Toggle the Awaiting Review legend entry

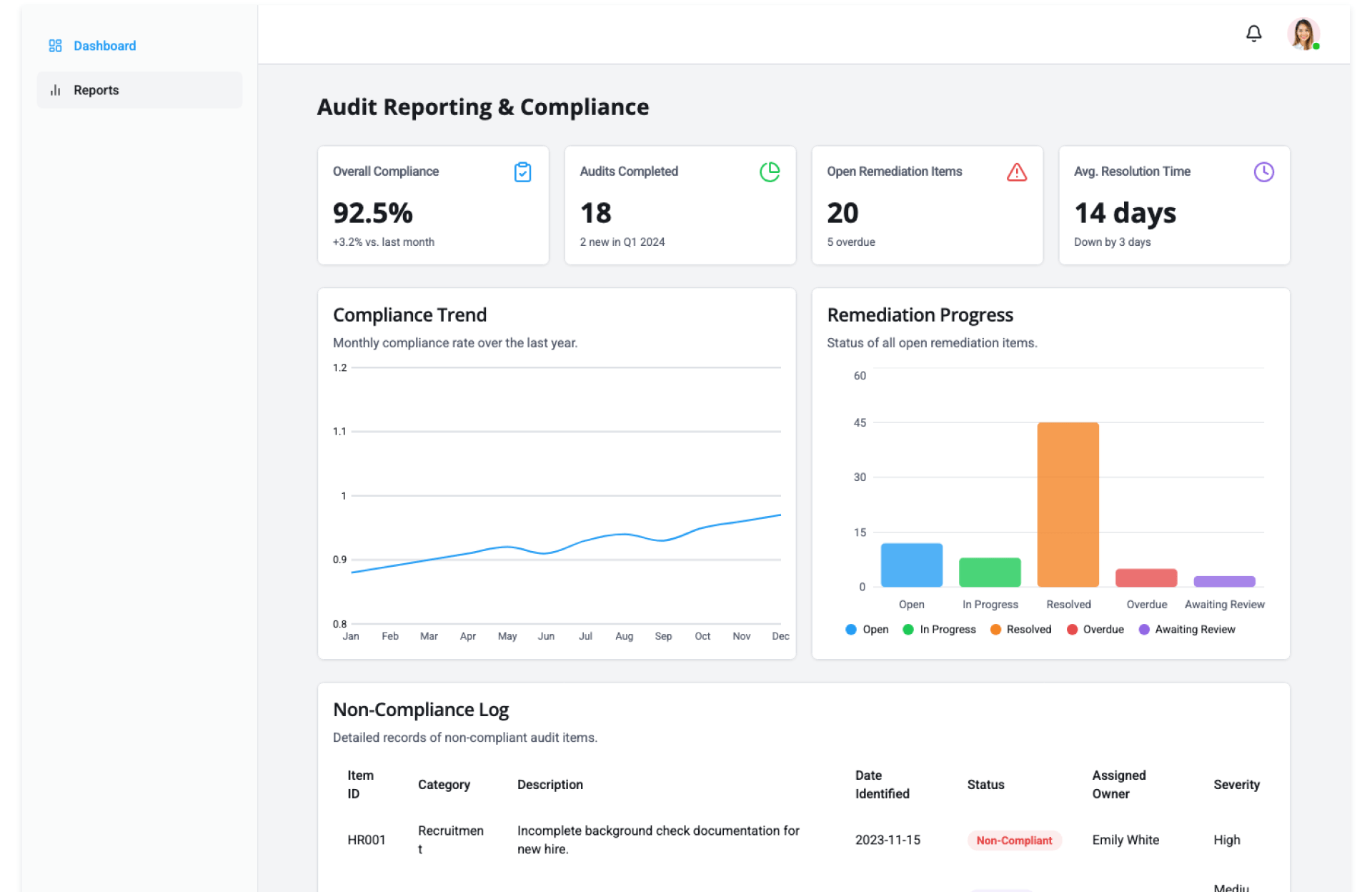pos(1186,630)
